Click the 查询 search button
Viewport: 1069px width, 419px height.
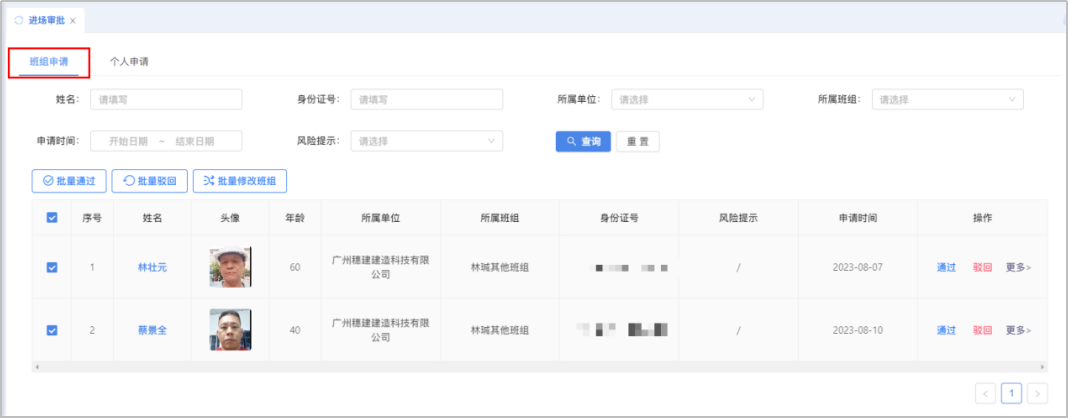point(583,142)
